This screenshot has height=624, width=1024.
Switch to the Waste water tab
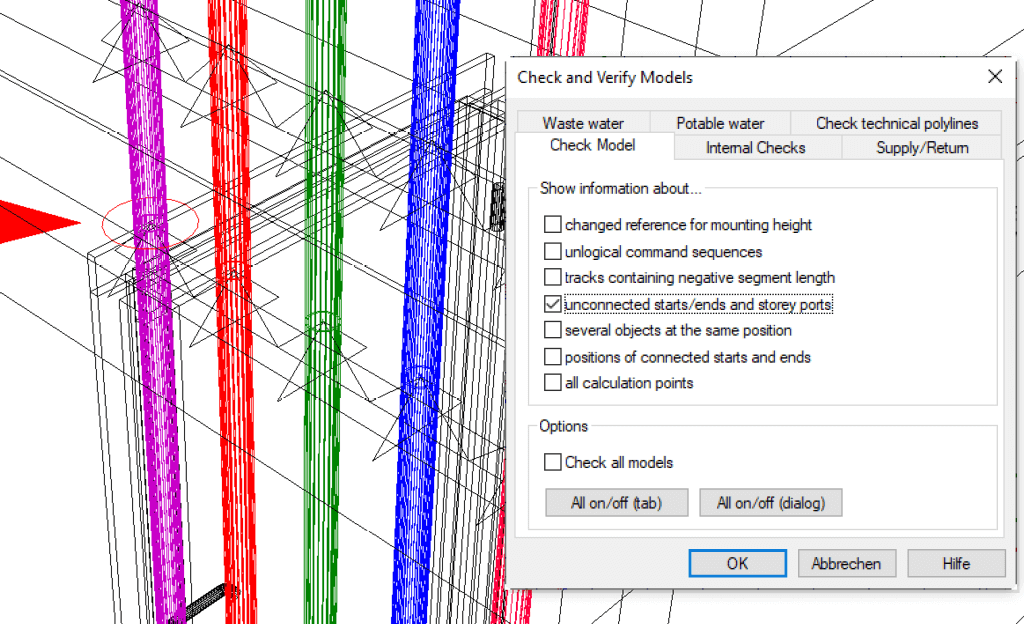click(583, 123)
